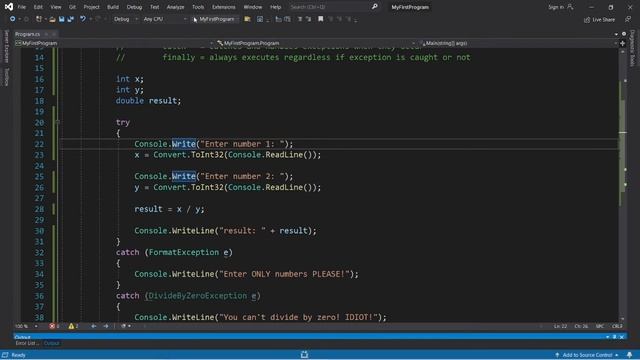Click the Save All toolbar icon
The image size is (640, 360).
[71, 19]
